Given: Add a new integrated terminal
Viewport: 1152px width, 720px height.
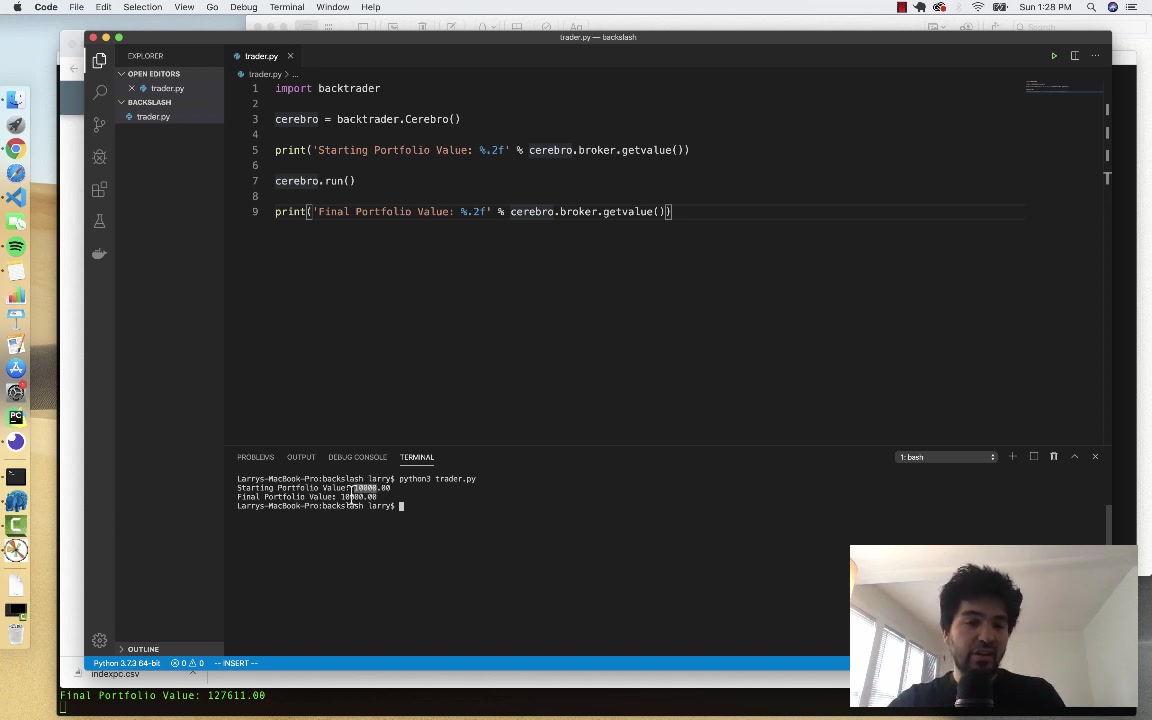Looking at the screenshot, I should (x=1012, y=456).
